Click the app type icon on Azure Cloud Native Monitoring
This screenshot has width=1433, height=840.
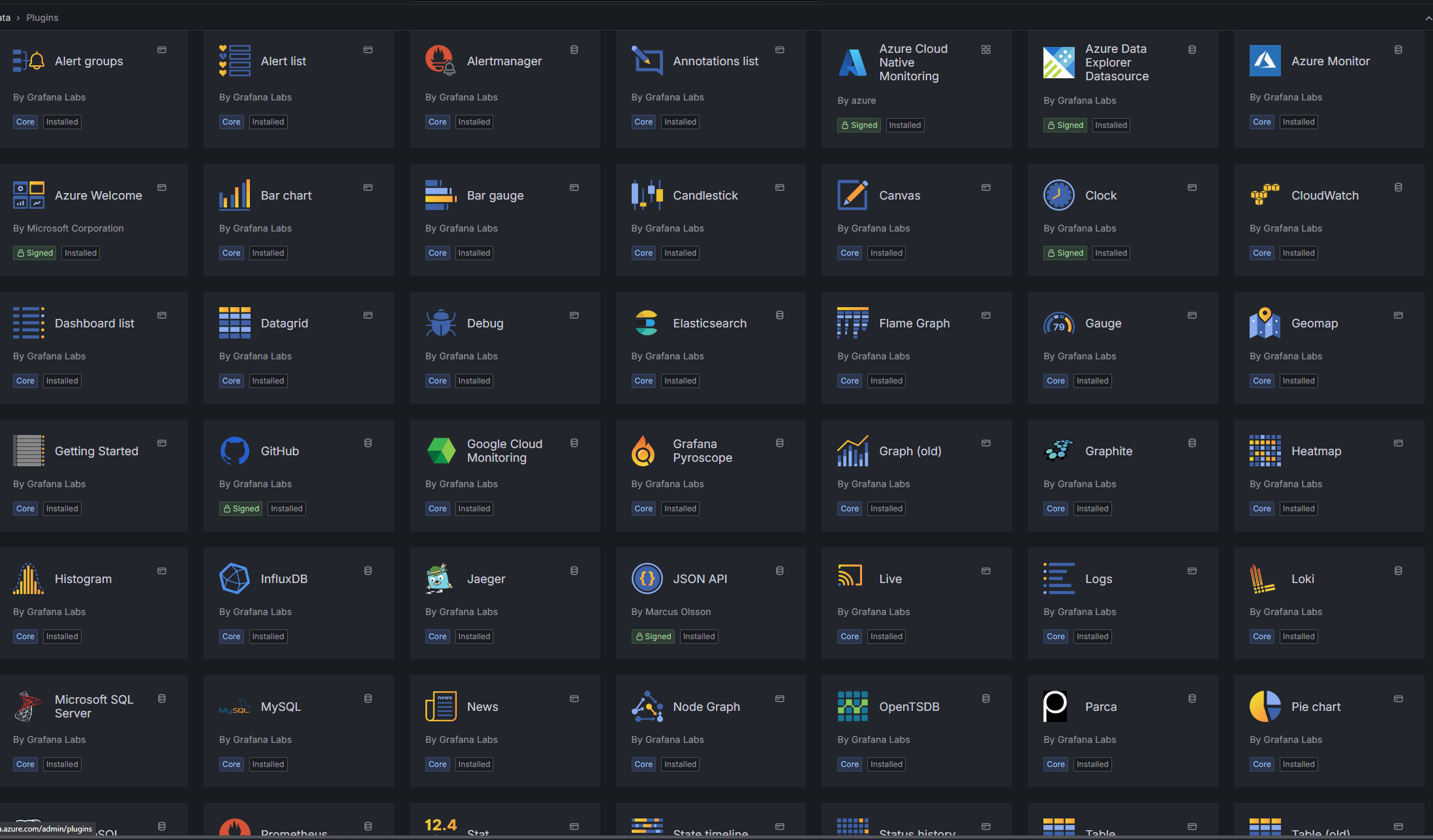pyautogui.click(x=986, y=50)
